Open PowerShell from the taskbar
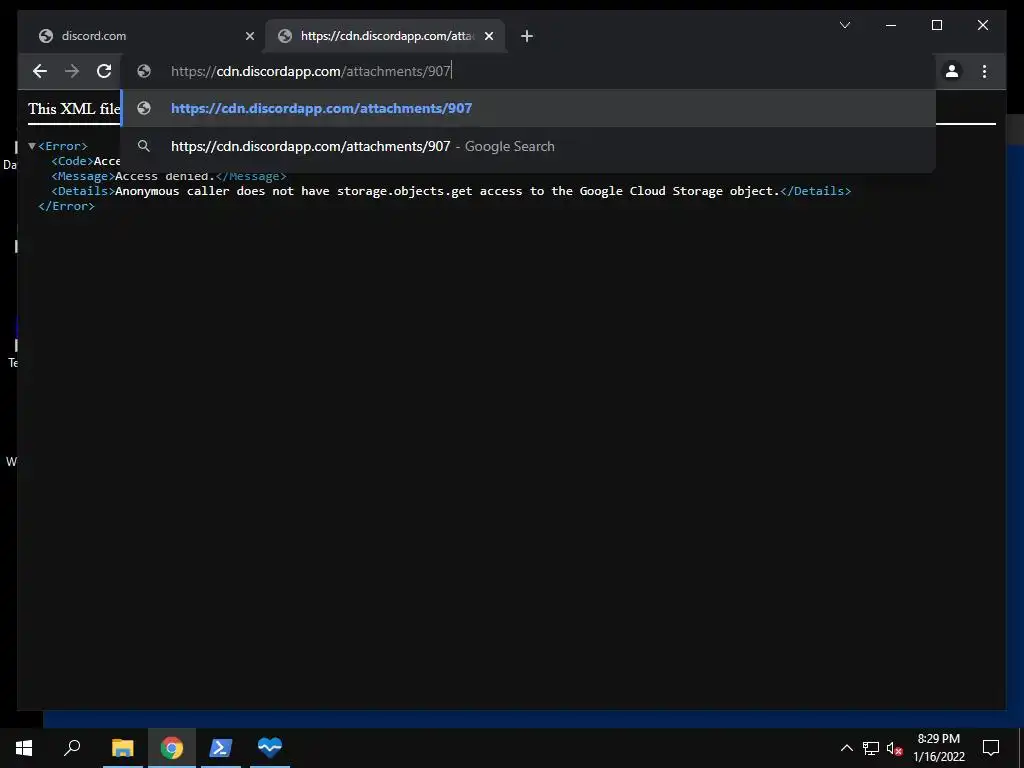The width and height of the screenshot is (1024, 768). tap(221, 748)
